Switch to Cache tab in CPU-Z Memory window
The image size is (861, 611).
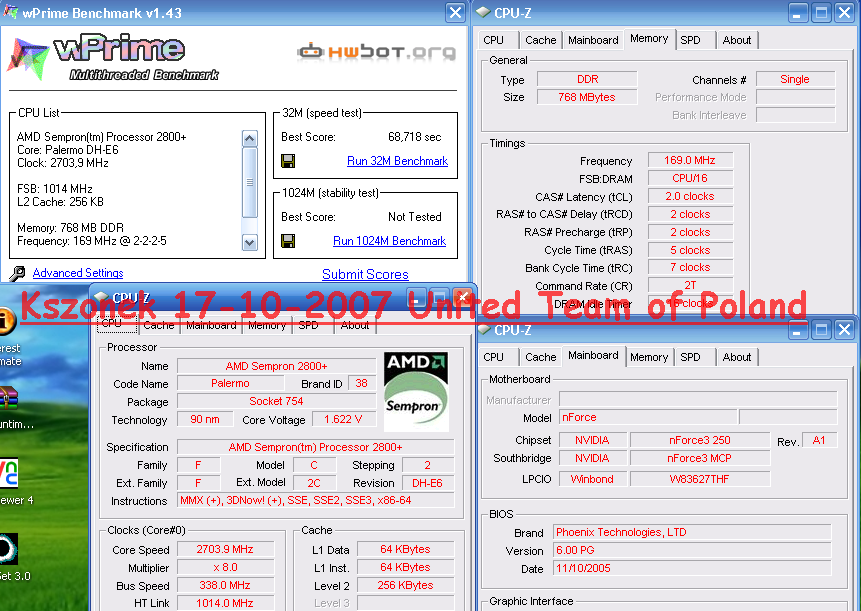coord(540,40)
